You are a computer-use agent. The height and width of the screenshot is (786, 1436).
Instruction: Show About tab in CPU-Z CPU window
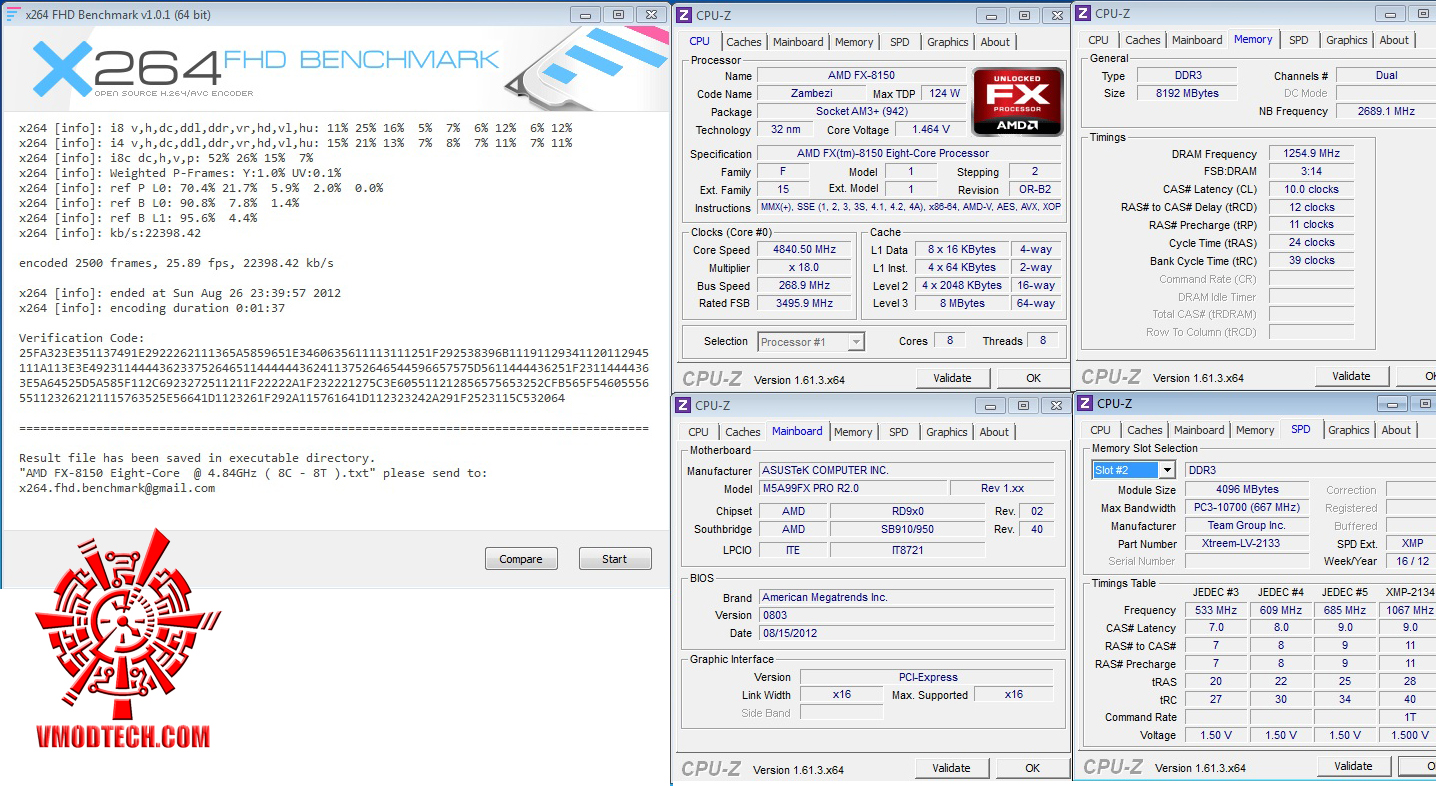995,42
